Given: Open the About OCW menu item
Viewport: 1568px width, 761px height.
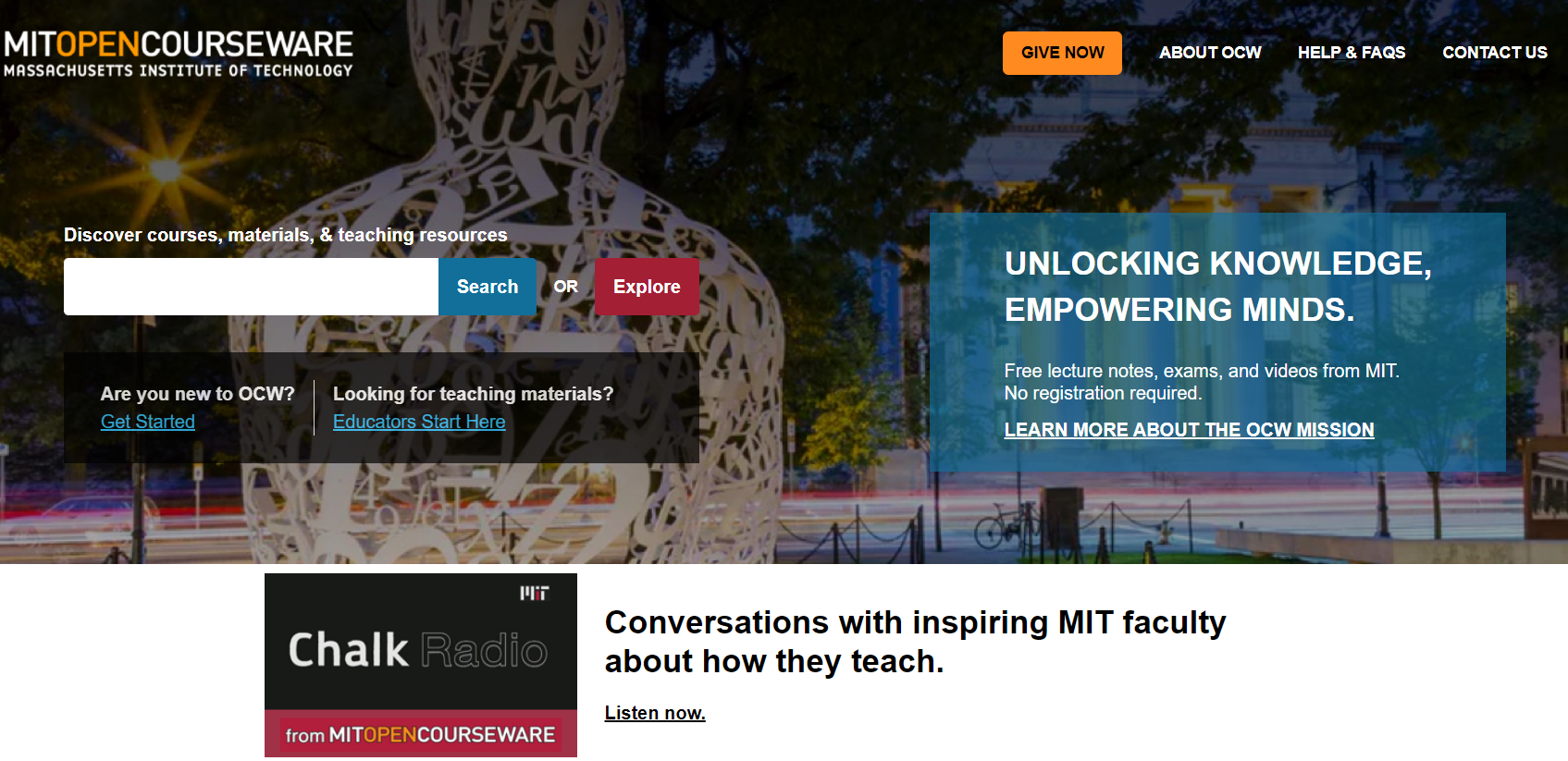Looking at the screenshot, I should click(1210, 53).
